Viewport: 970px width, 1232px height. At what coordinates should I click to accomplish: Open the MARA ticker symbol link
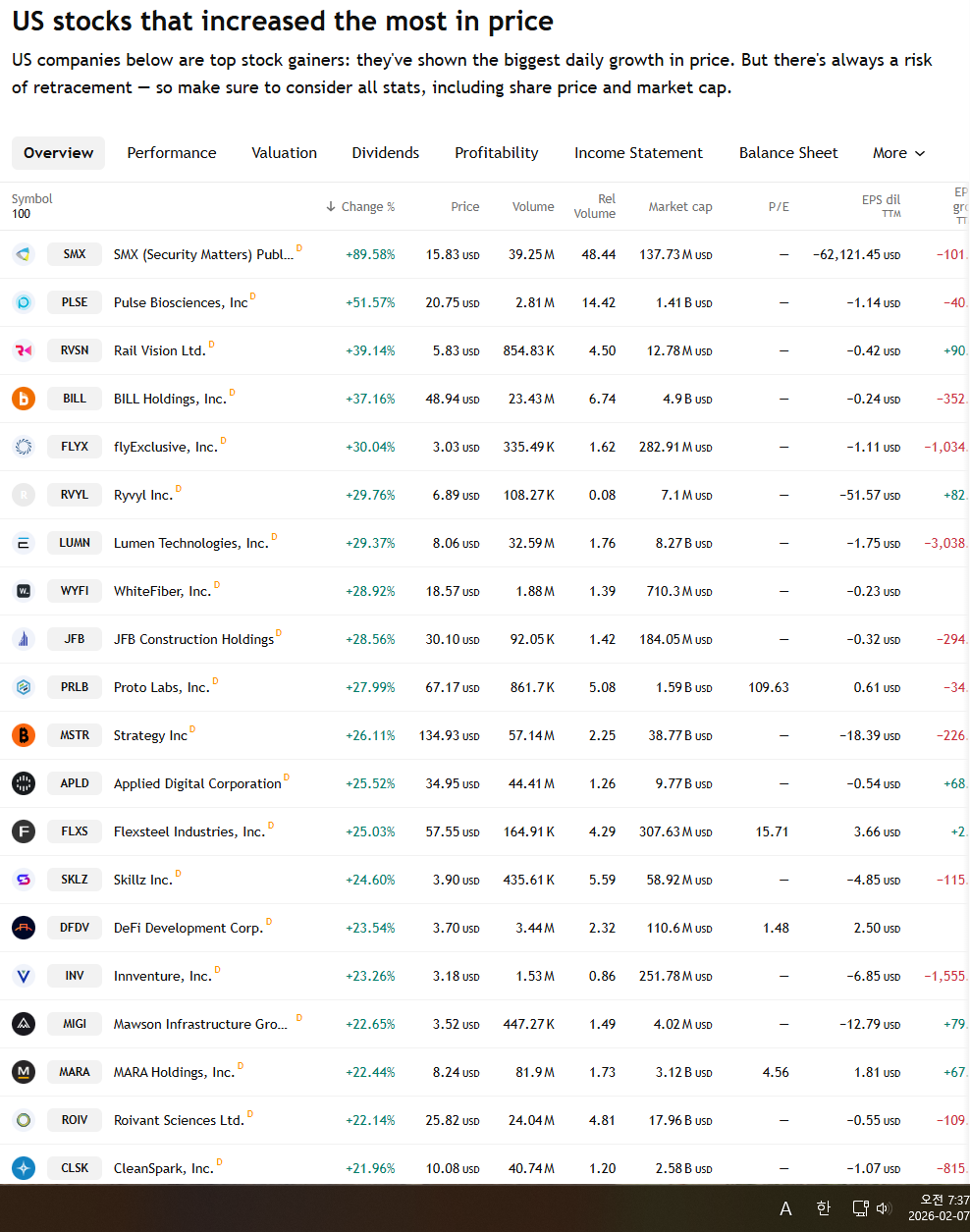pos(75,1072)
